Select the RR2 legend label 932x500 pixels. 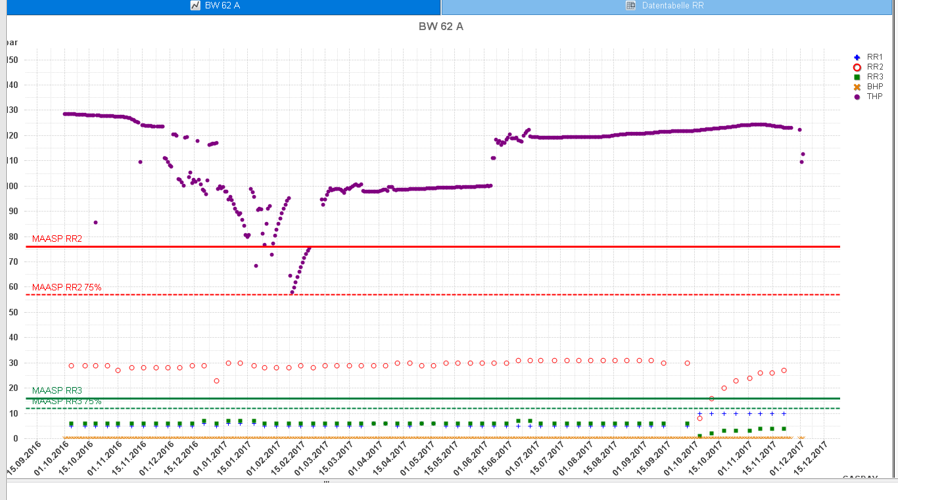874,67
